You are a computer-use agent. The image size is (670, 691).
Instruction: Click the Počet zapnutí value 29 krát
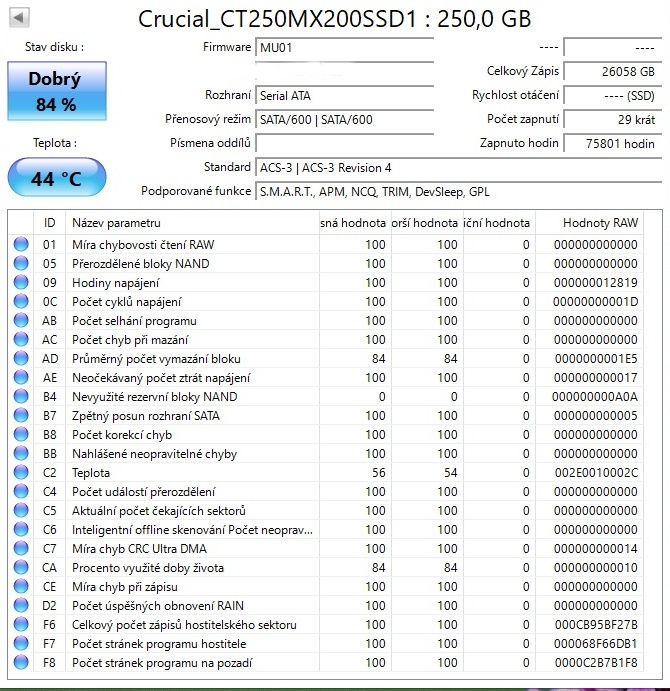(613, 119)
